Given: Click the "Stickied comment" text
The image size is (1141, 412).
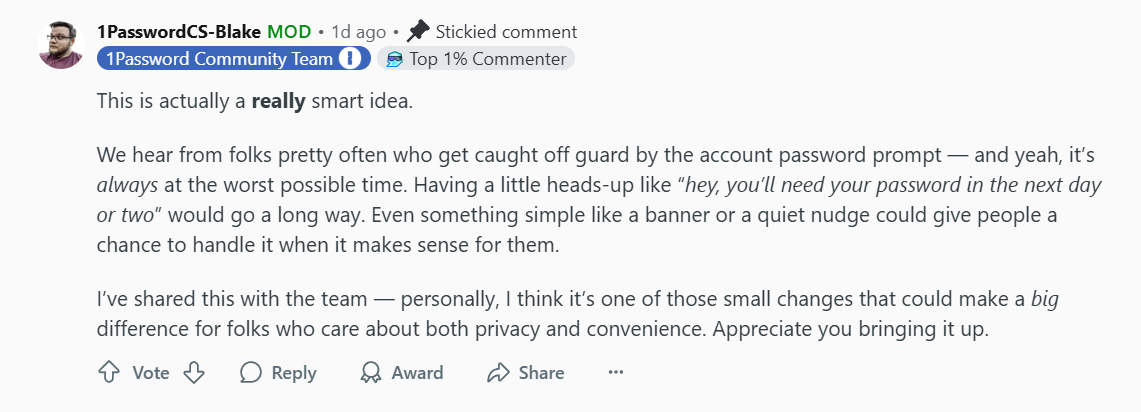Looking at the screenshot, I should click(506, 32).
